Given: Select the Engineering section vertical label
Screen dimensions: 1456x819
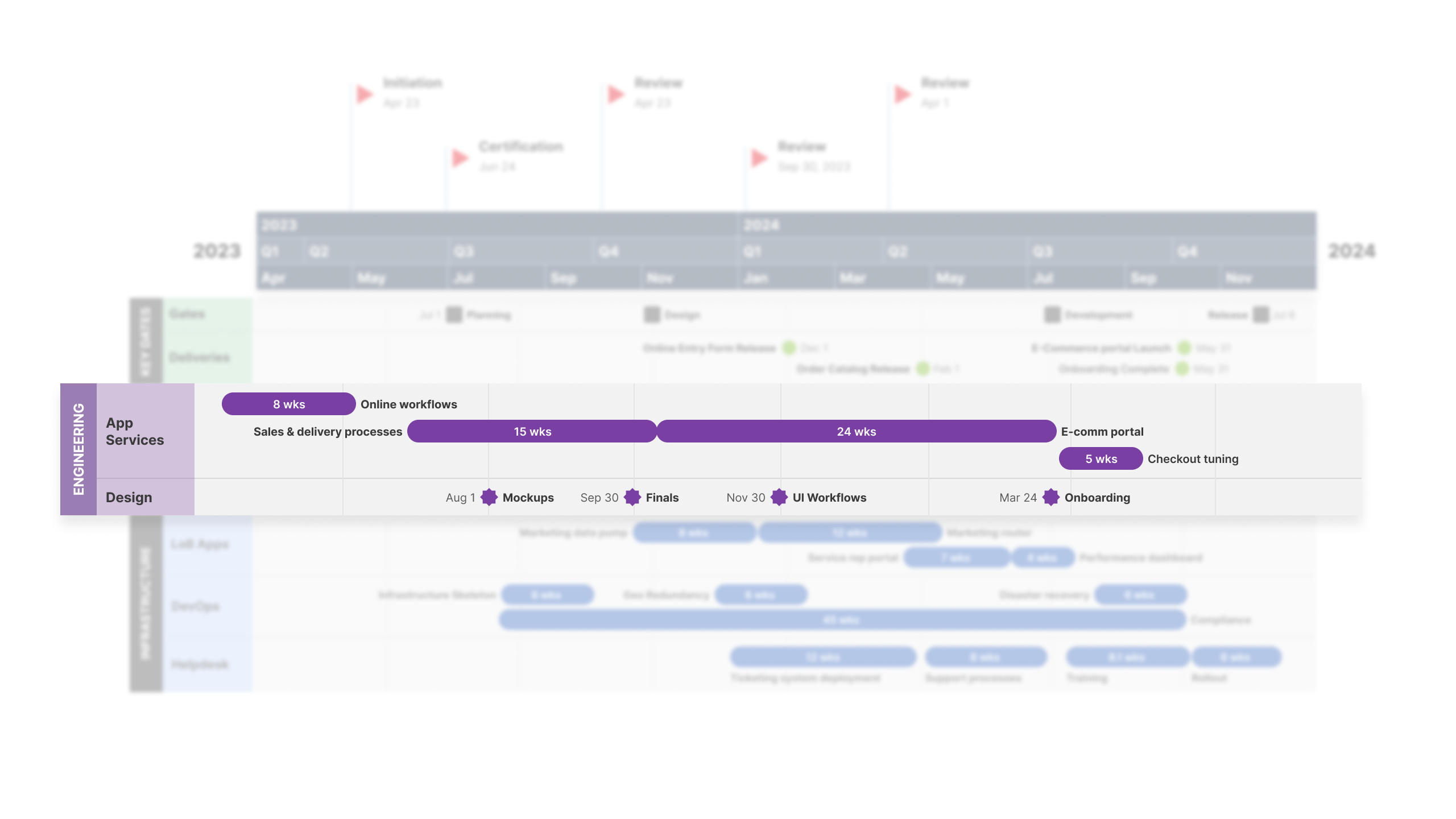Looking at the screenshot, I should [78, 448].
